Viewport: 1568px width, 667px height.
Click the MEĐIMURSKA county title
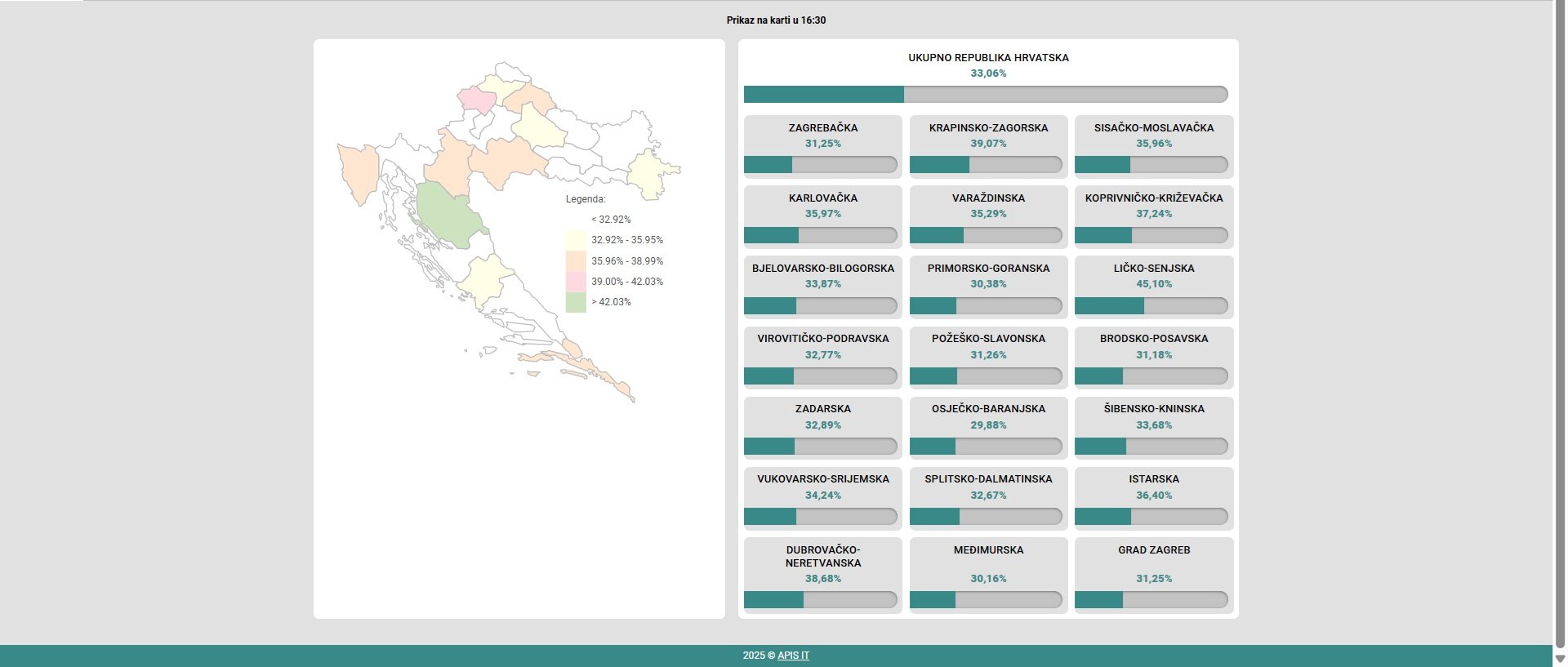[988, 550]
